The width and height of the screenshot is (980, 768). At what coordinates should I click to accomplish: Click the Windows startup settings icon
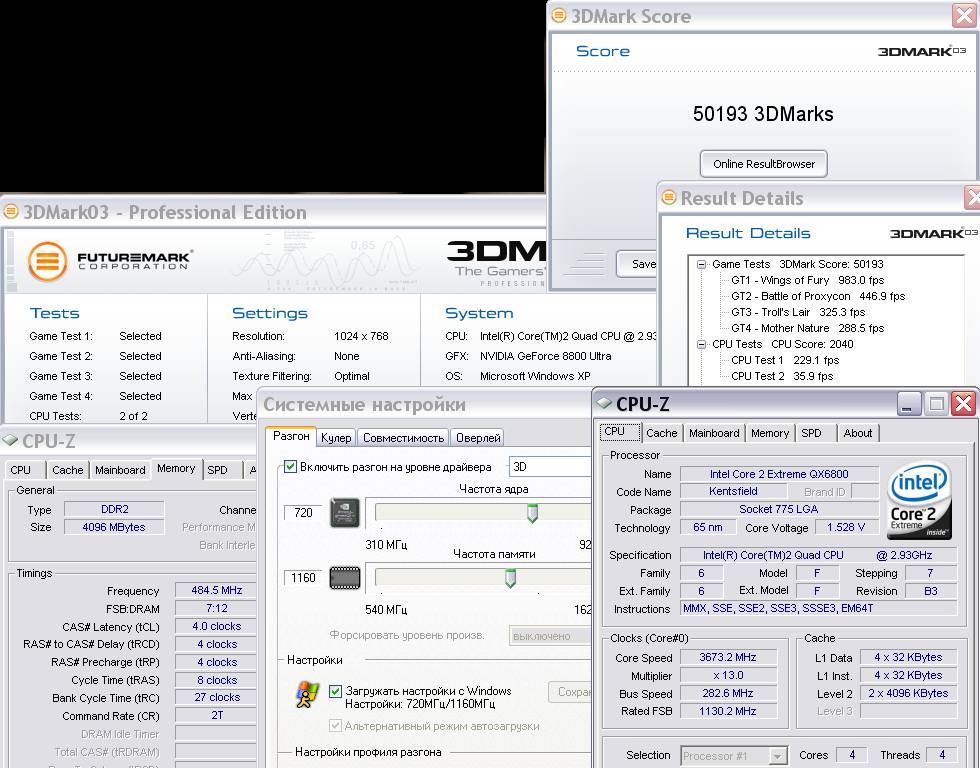306,695
